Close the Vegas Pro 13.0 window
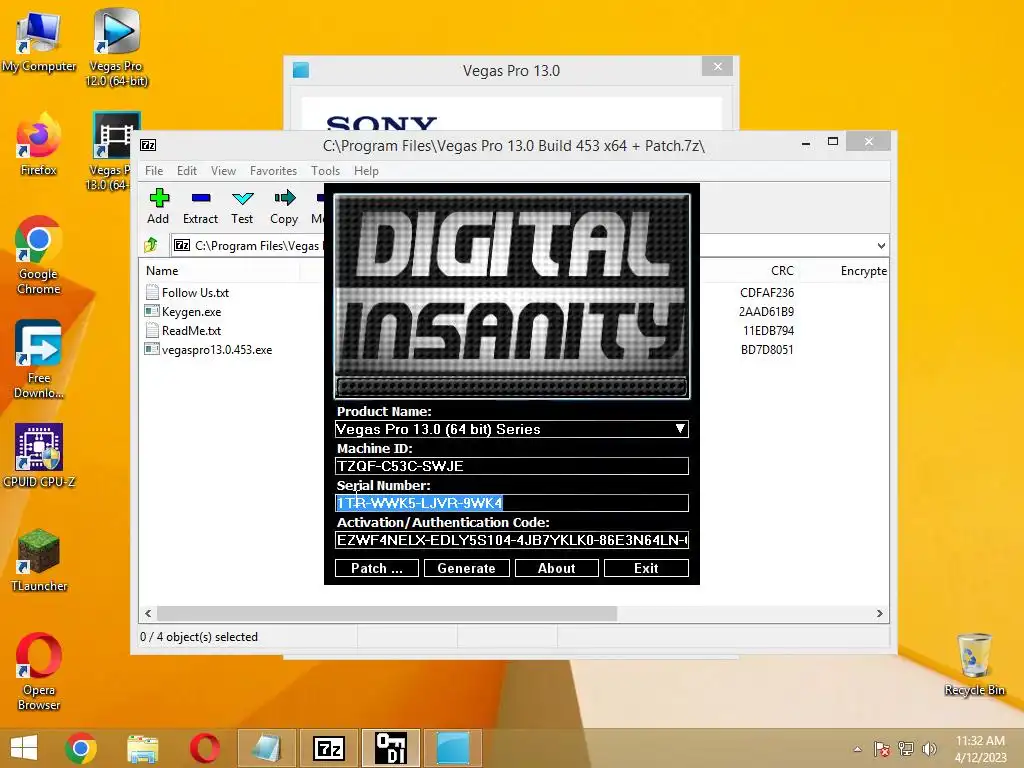Screen dimensions: 1024x768 click(x=718, y=67)
